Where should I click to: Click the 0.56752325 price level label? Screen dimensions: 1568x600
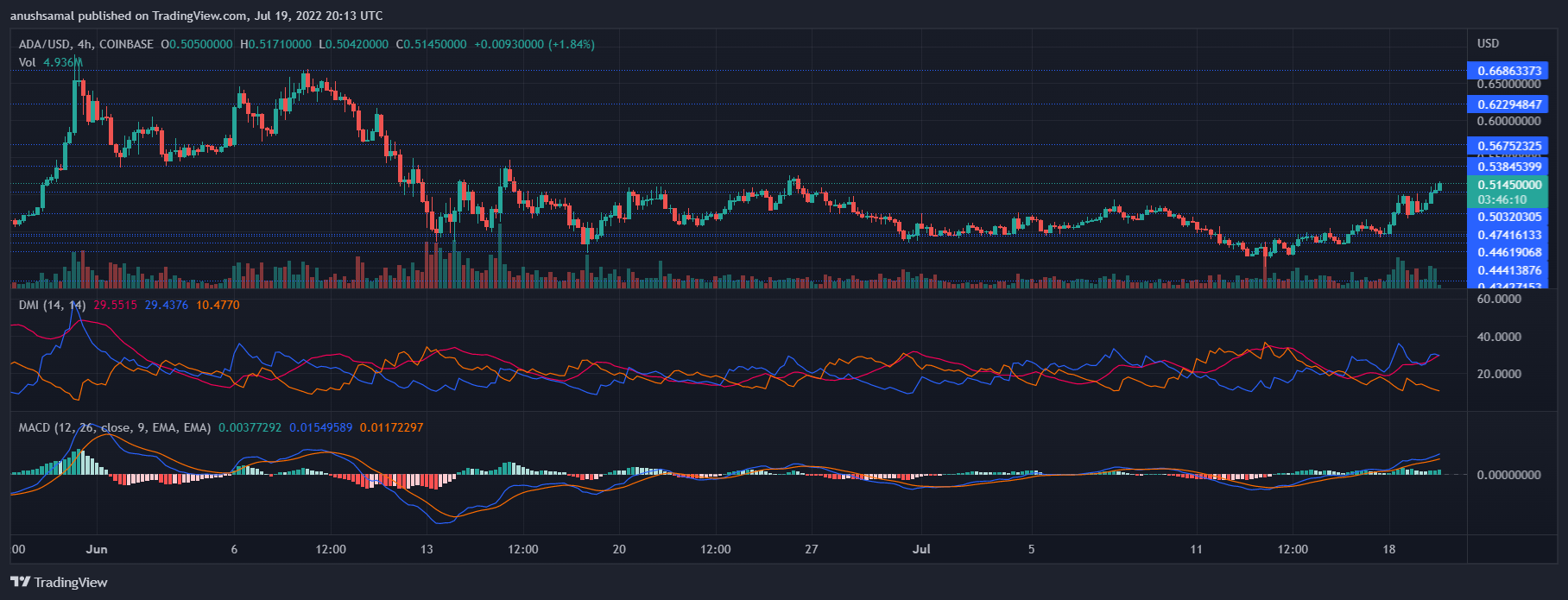coord(1508,146)
